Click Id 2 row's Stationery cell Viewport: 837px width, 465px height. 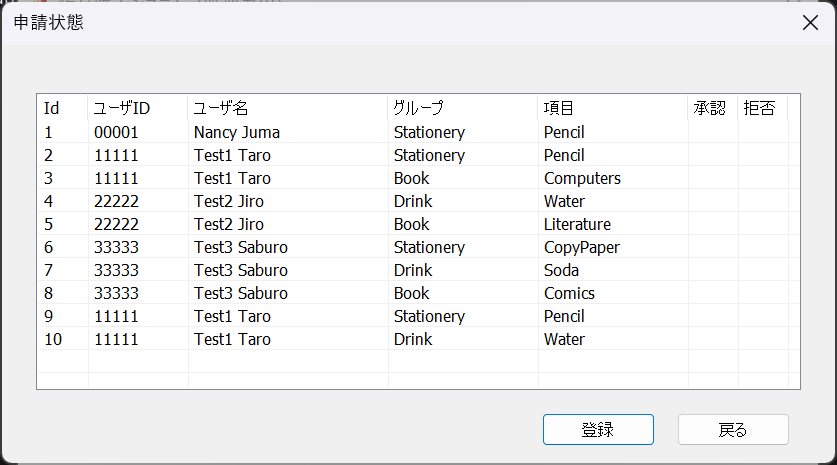pyautogui.click(x=429, y=155)
